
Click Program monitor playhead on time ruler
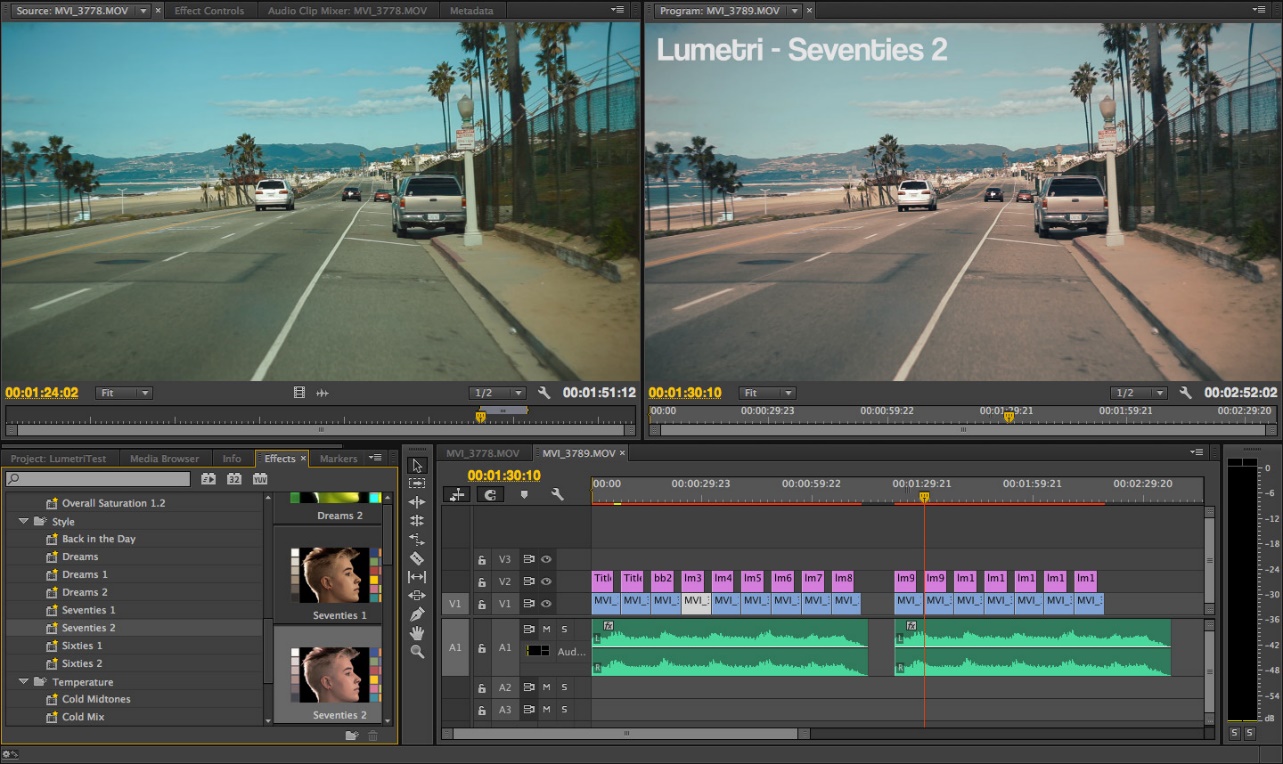(1008, 417)
